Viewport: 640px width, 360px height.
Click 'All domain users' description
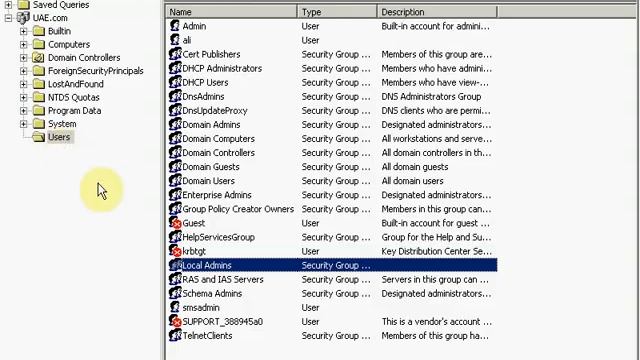412,181
